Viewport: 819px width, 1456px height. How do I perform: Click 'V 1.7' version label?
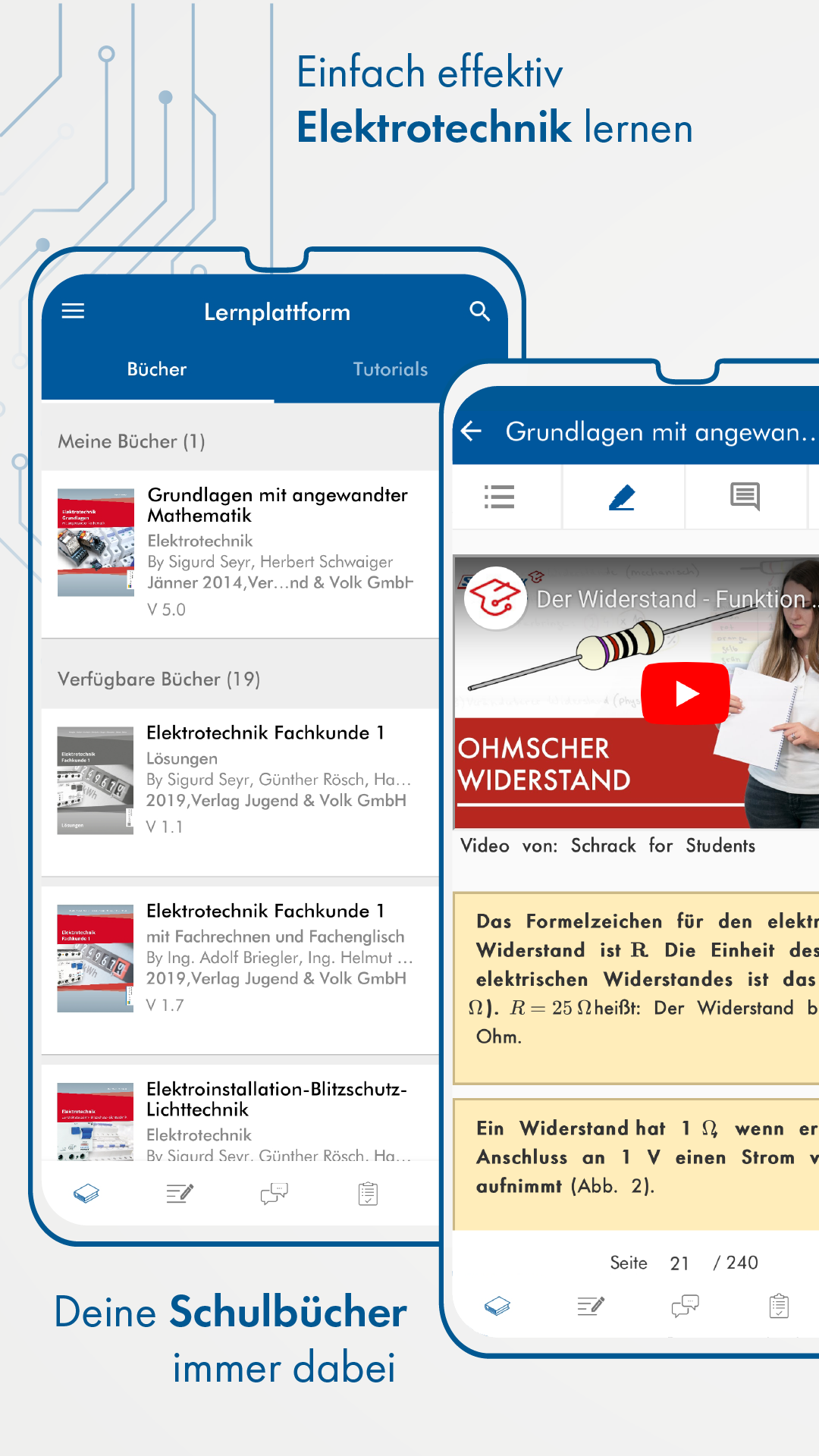pos(165,1005)
